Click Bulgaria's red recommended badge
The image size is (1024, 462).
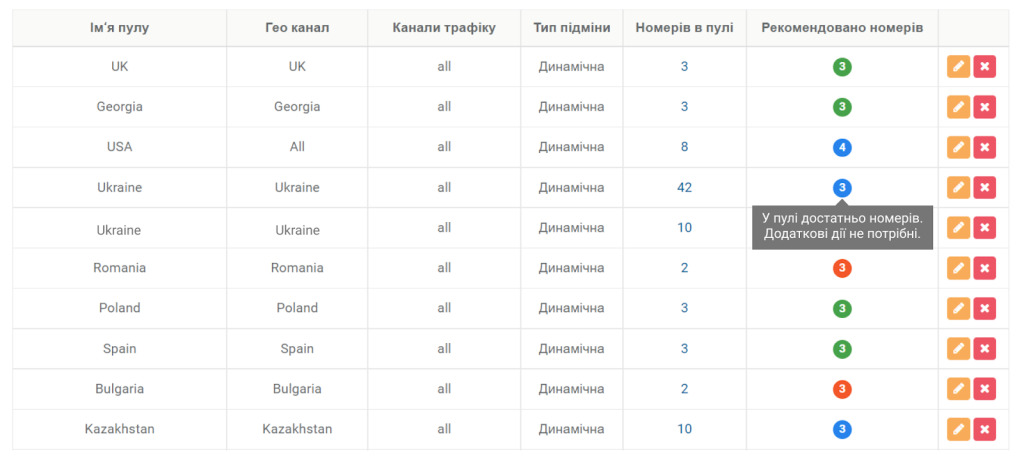(842, 389)
